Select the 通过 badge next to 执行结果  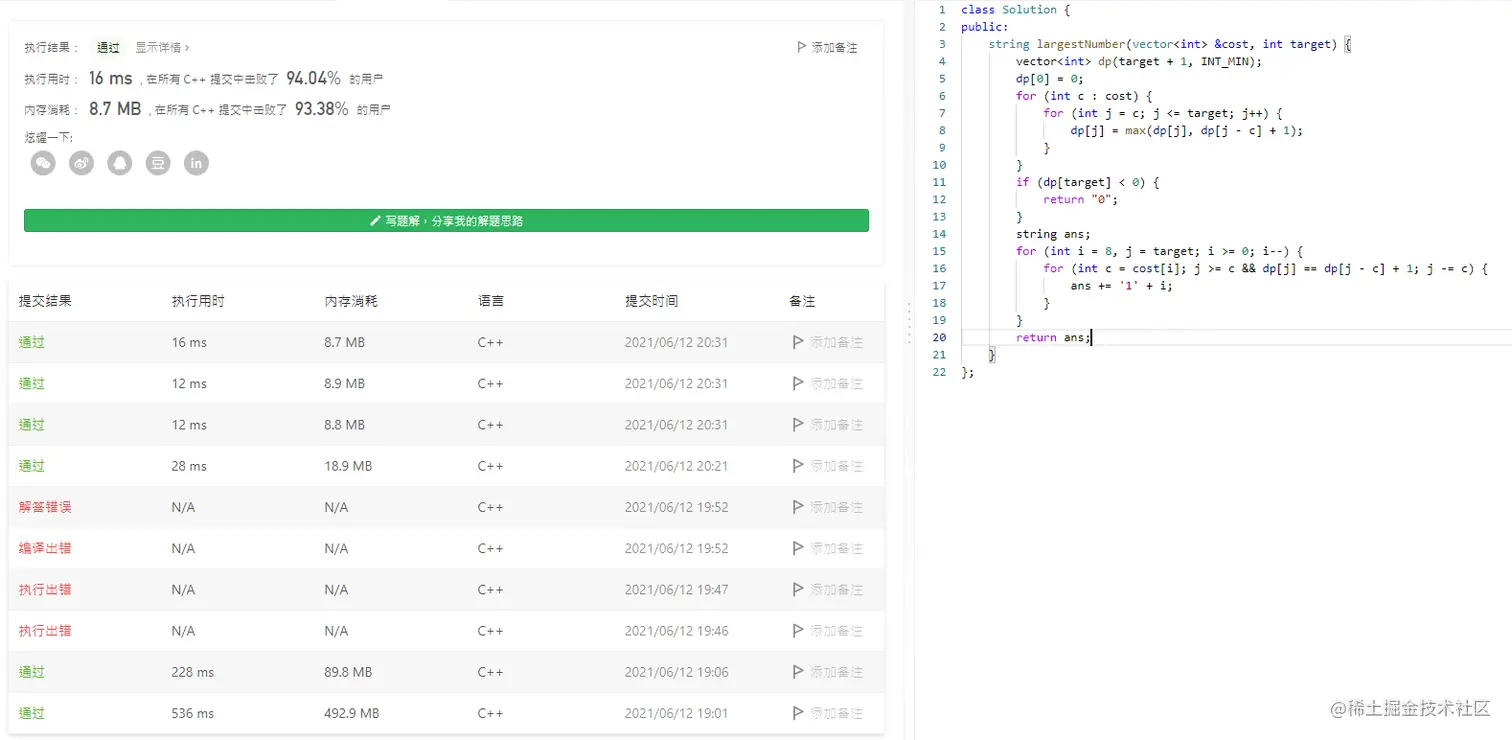coord(108,47)
